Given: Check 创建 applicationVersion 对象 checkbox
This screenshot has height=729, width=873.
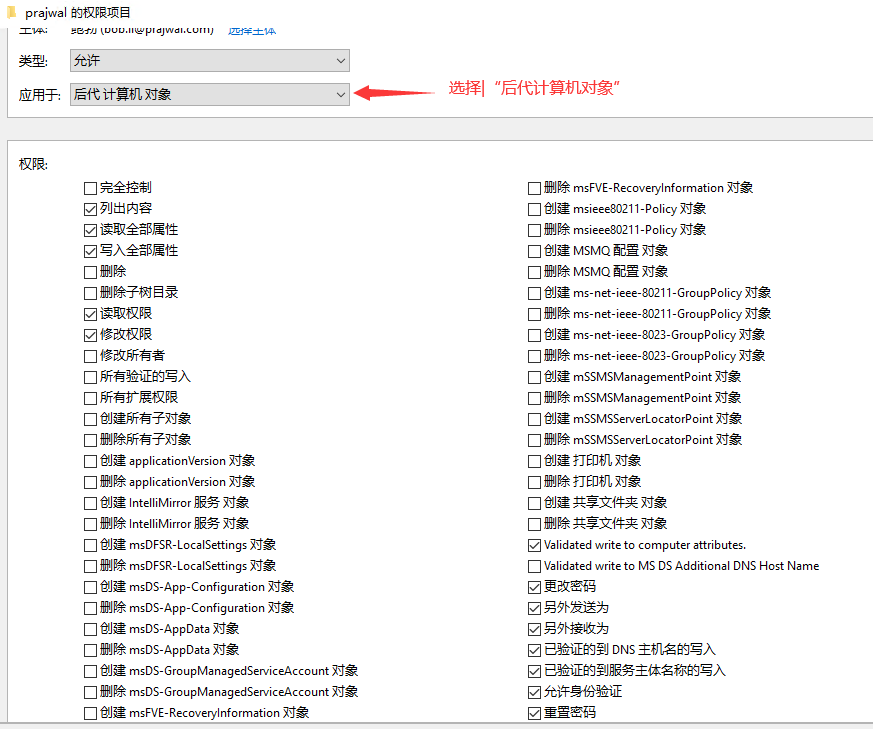Looking at the screenshot, I should (x=90, y=461).
